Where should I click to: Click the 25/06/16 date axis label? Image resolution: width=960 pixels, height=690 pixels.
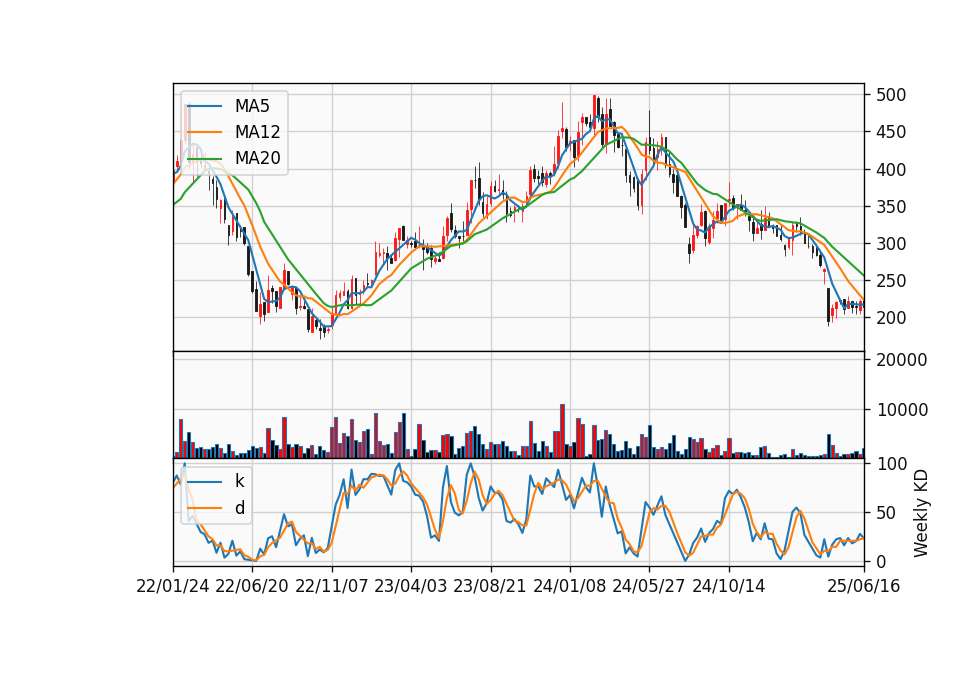(x=864, y=586)
